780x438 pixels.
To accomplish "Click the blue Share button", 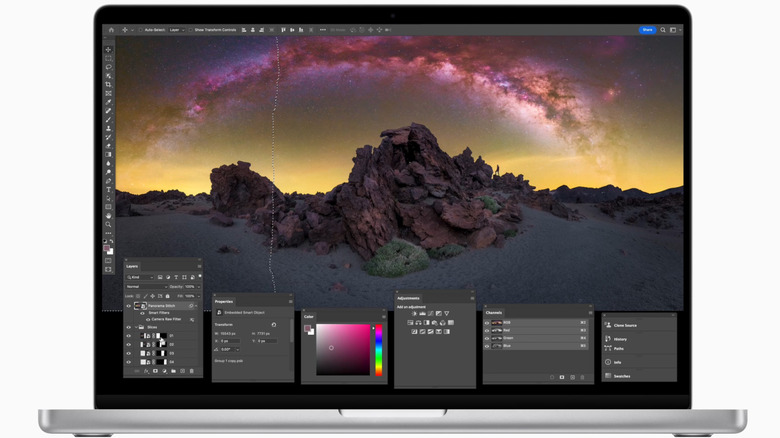I will [x=647, y=30].
